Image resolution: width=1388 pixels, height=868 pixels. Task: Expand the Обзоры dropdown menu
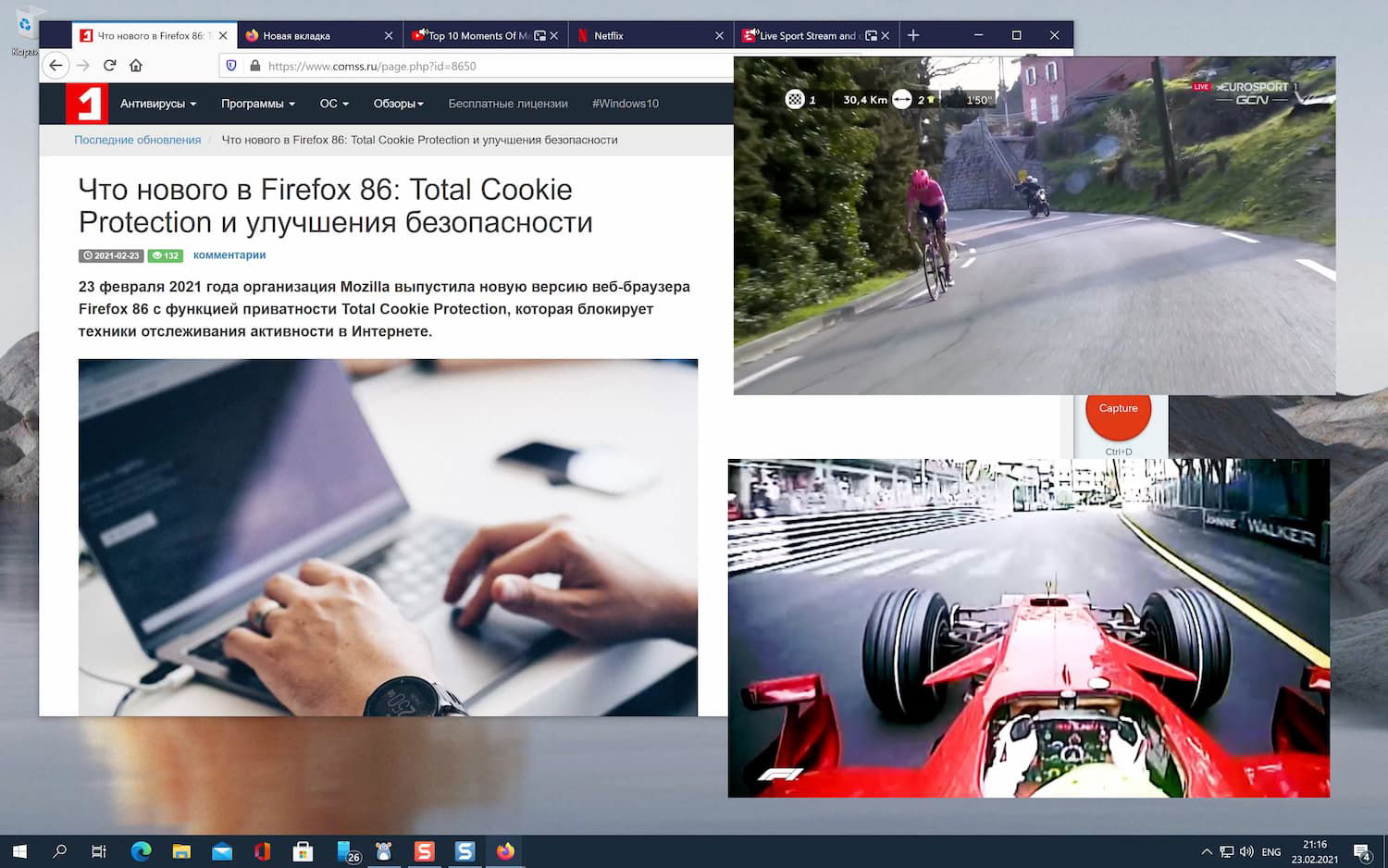pos(399,104)
